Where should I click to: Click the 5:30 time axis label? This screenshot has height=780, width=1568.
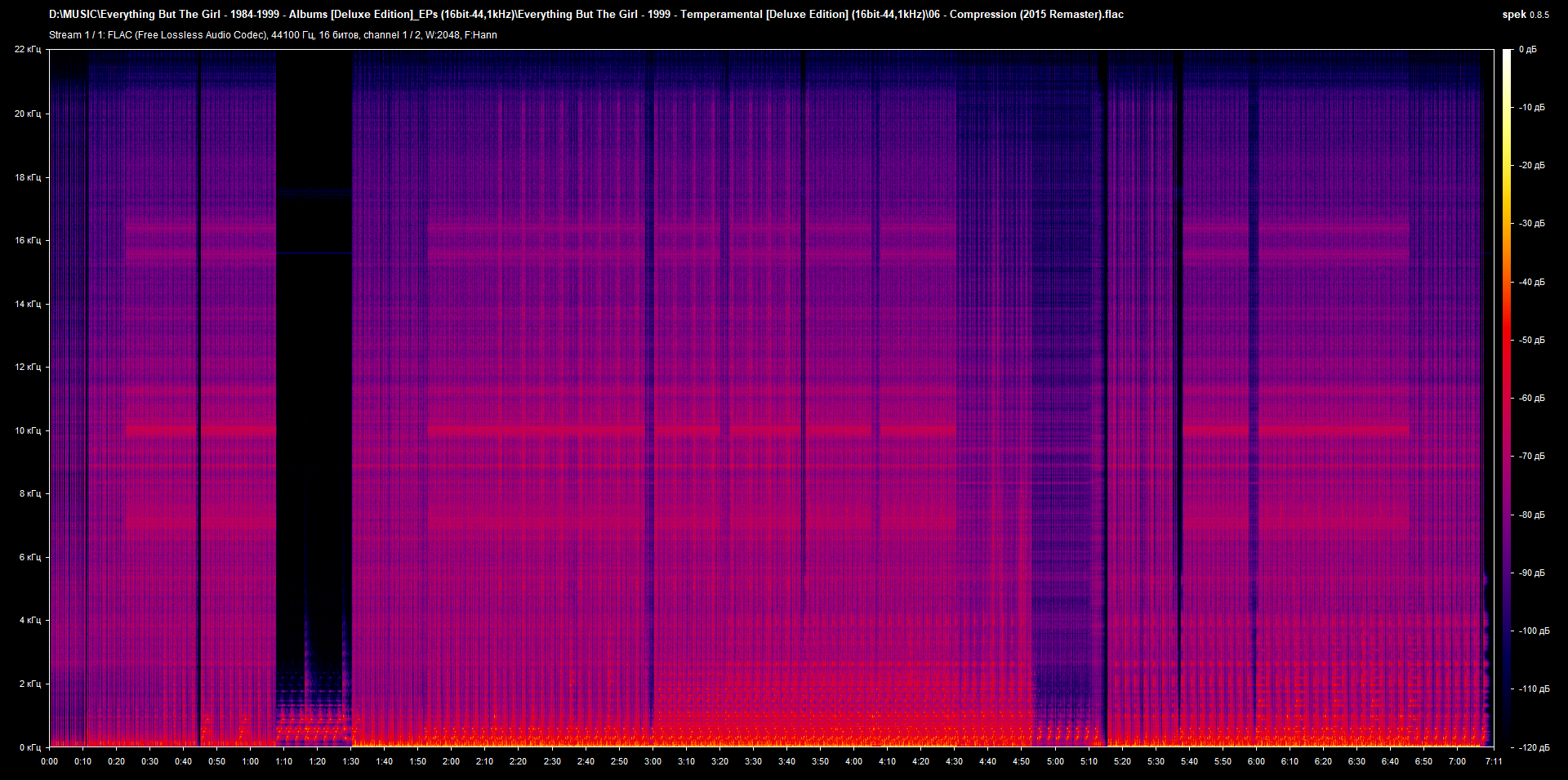pyautogui.click(x=1156, y=761)
